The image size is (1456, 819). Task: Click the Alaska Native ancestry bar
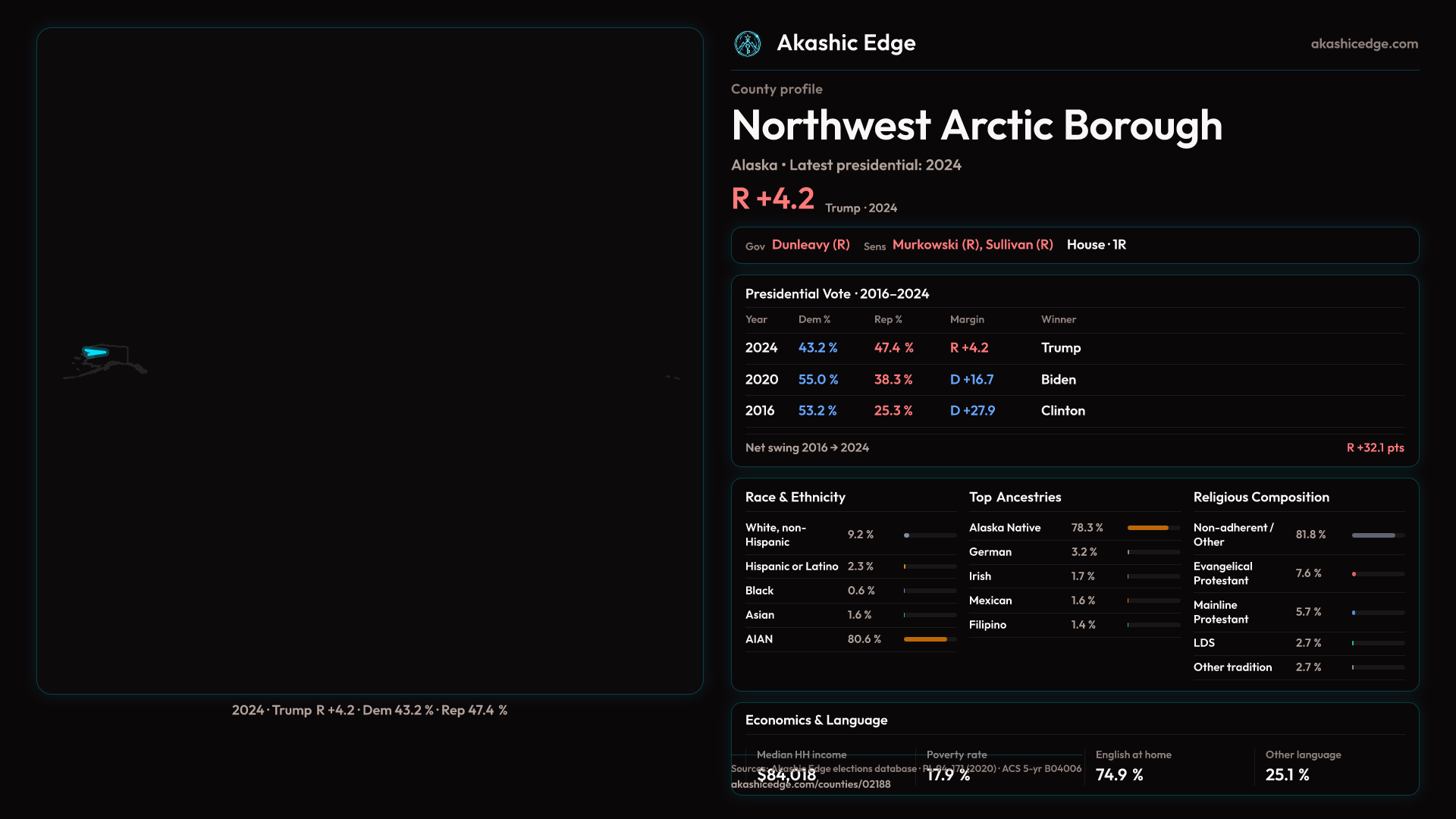pos(1148,528)
